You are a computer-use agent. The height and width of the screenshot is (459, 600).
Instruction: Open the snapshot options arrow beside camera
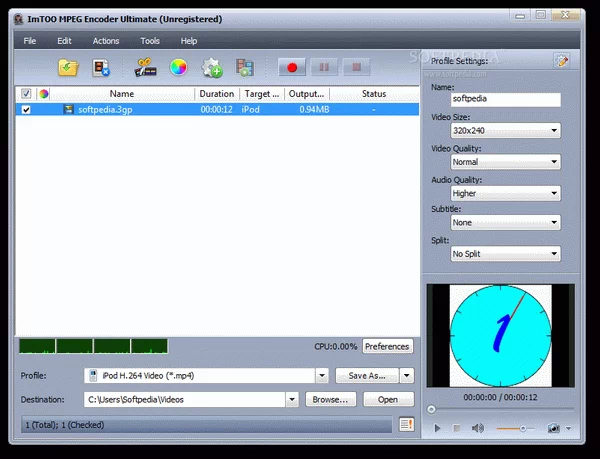pyautogui.click(x=568, y=428)
